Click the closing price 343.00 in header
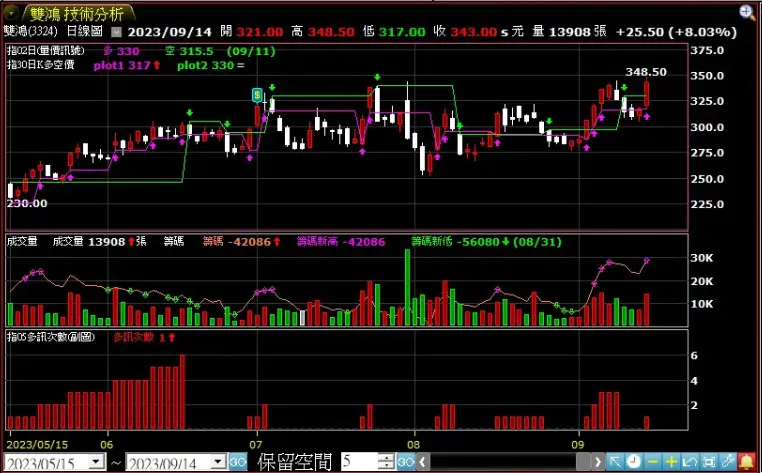Image resolution: width=762 pixels, height=473 pixels. (473, 32)
